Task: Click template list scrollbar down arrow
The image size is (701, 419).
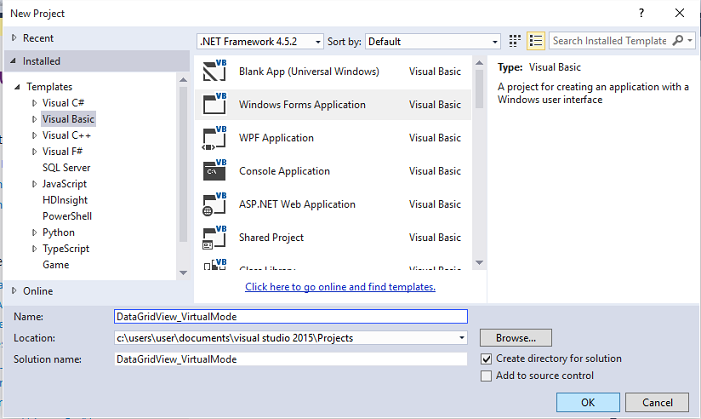Action: [x=479, y=262]
